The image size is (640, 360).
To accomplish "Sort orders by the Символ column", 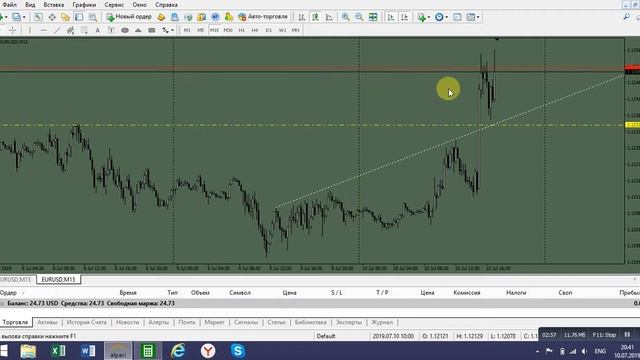I will coord(240,293).
